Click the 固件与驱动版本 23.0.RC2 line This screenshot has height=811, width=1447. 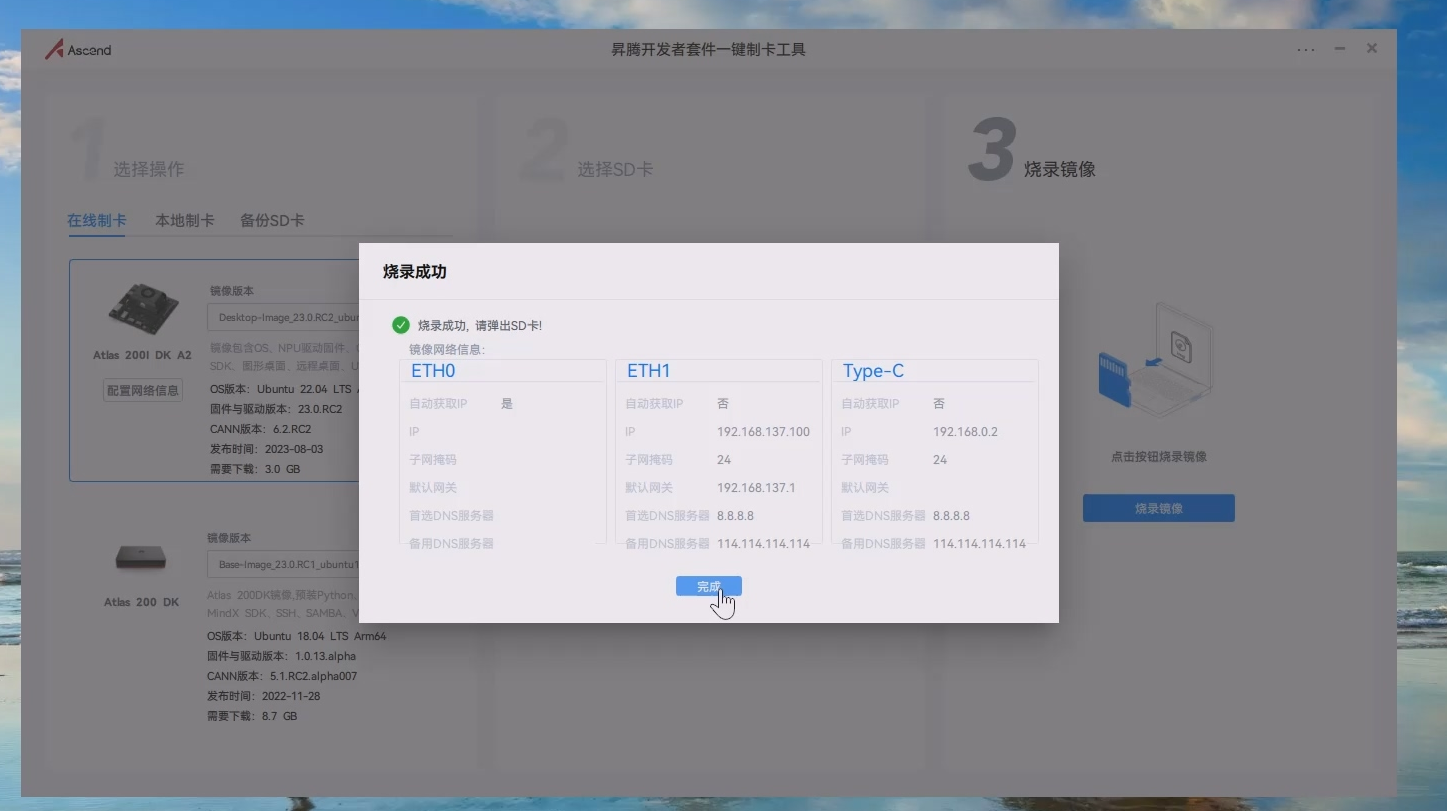coord(276,409)
